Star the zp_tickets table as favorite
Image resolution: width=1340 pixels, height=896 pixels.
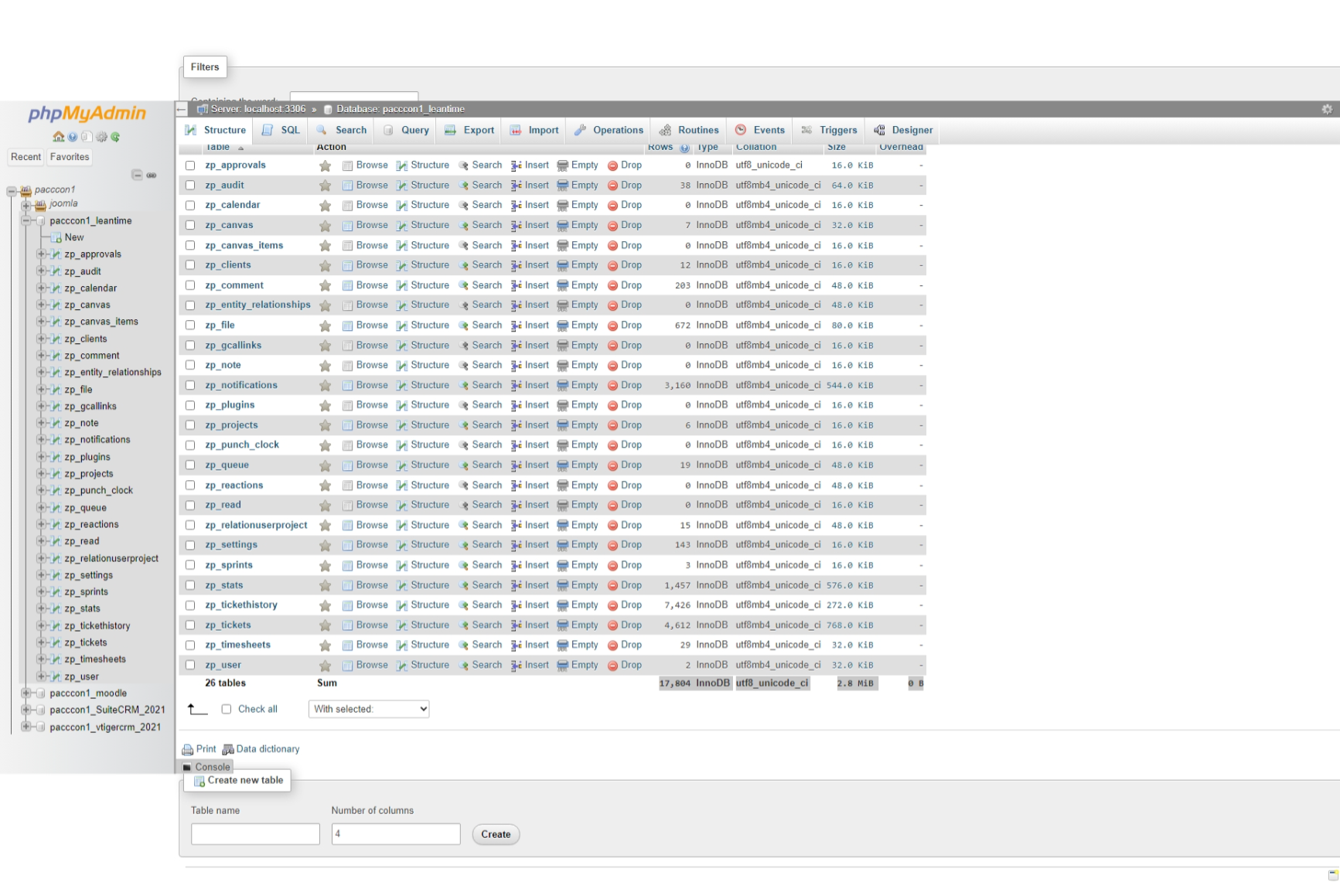click(x=325, y=625)
